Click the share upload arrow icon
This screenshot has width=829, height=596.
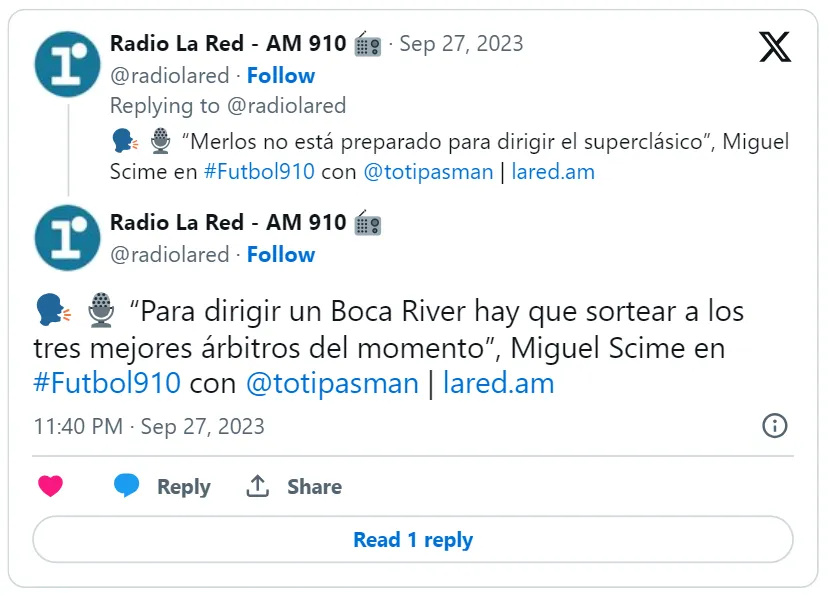tap(257, 486)
